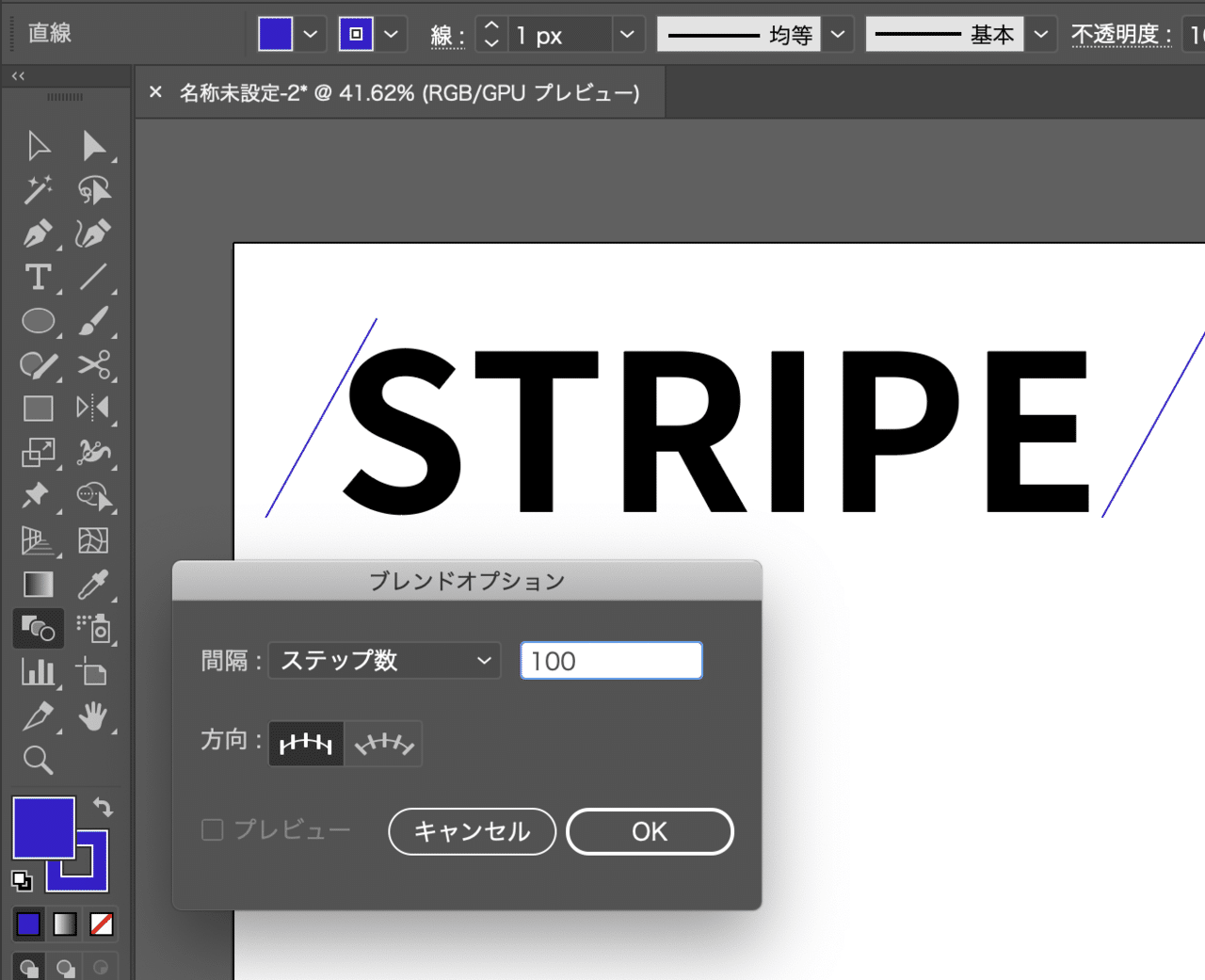Open the 均等 width profile dropdown
Image resolution: width=1205 pixels, height=980 pixels.
click(x=838, y=35)
